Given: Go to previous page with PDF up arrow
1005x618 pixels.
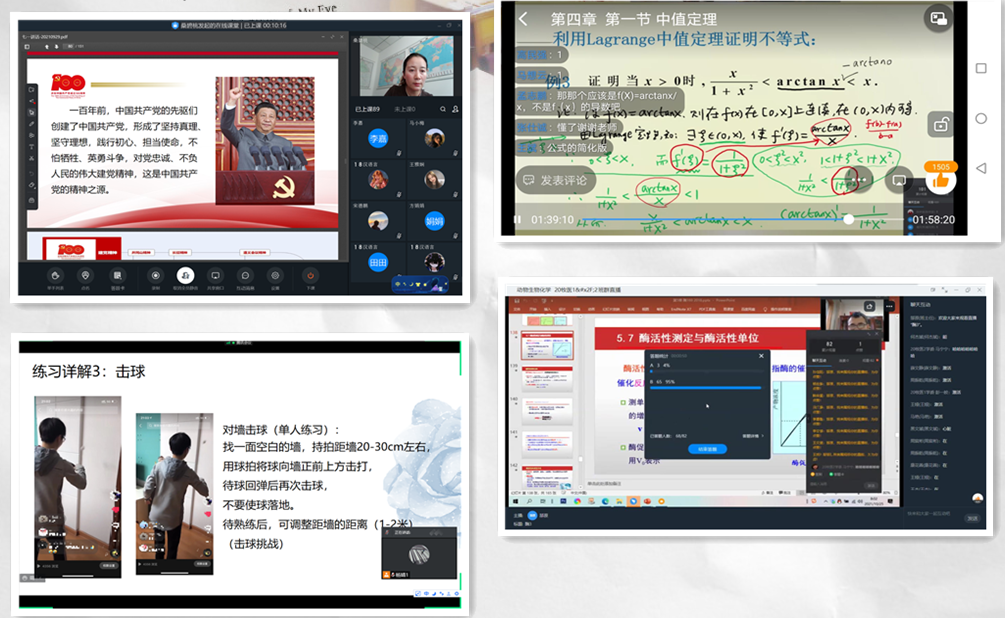Looking at the screenshot, I should pos(47,47).
